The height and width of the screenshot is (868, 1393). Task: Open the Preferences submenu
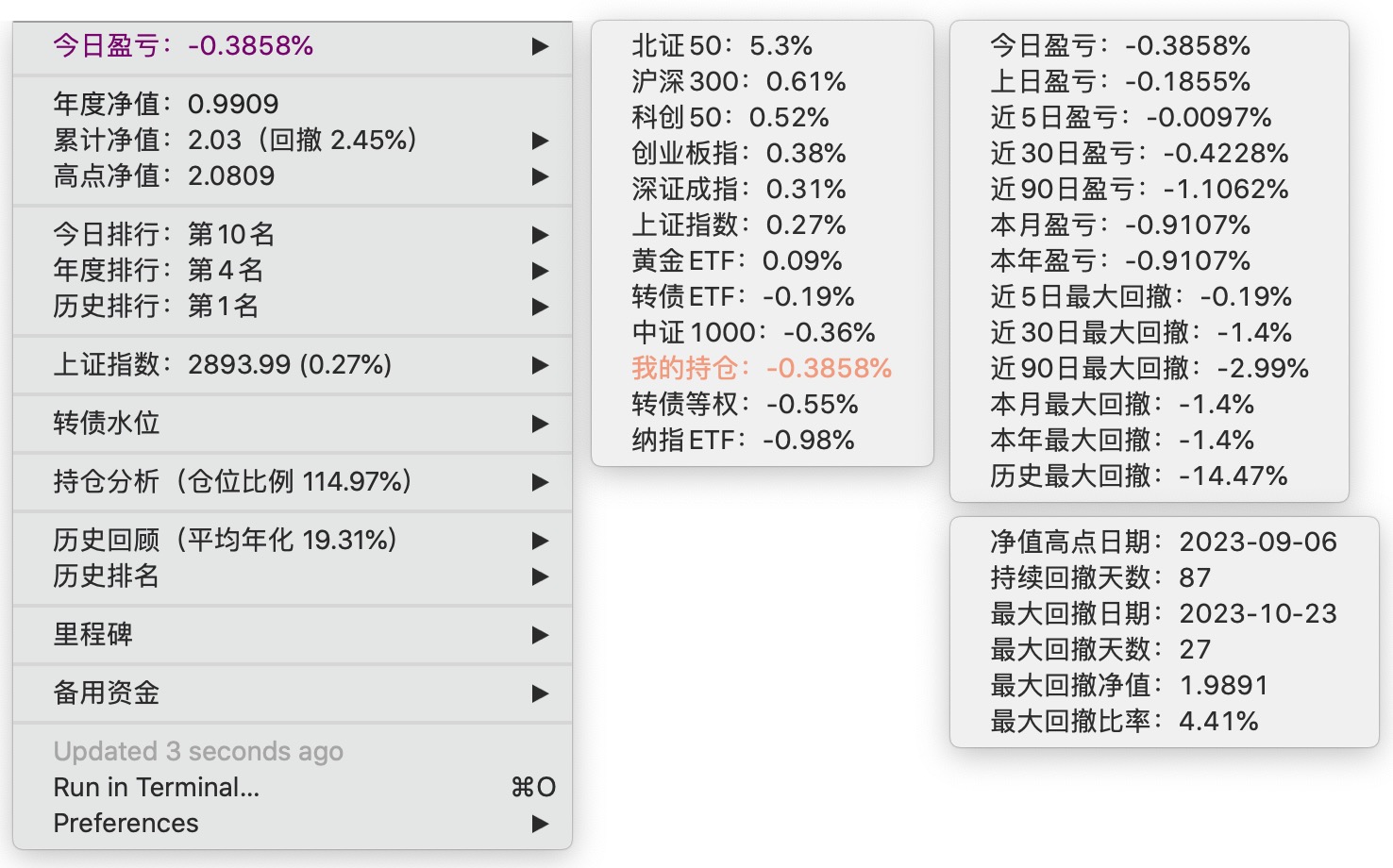pos(126,823)
